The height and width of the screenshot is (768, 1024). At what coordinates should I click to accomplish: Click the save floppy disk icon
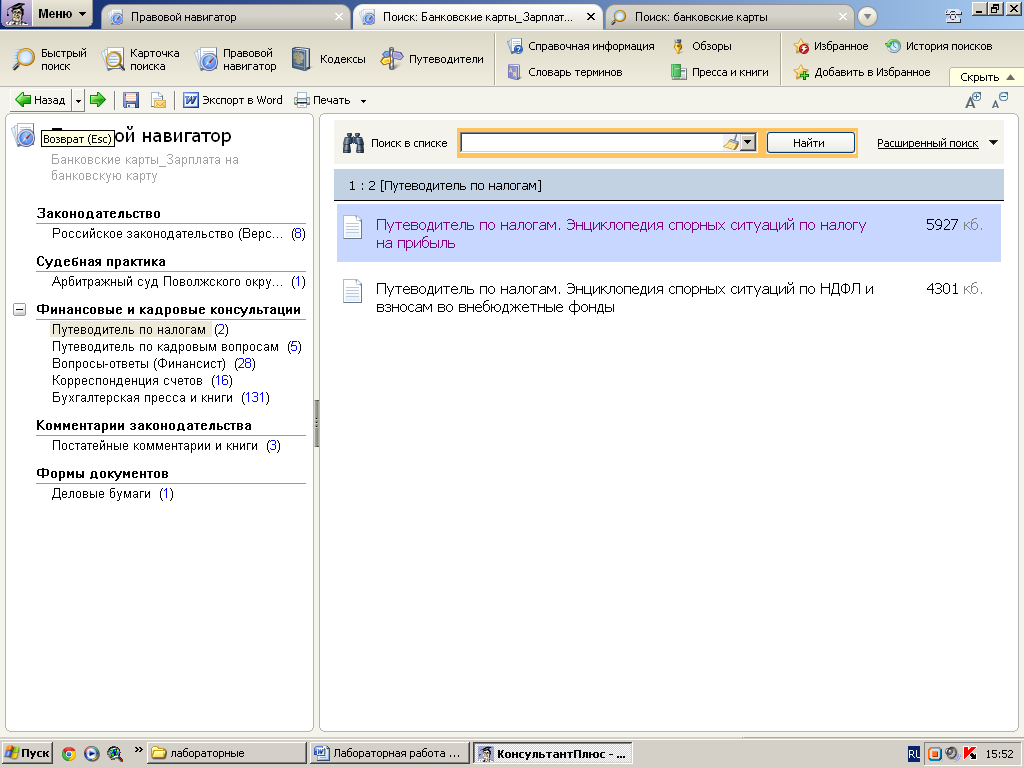[x=131, y=100]
